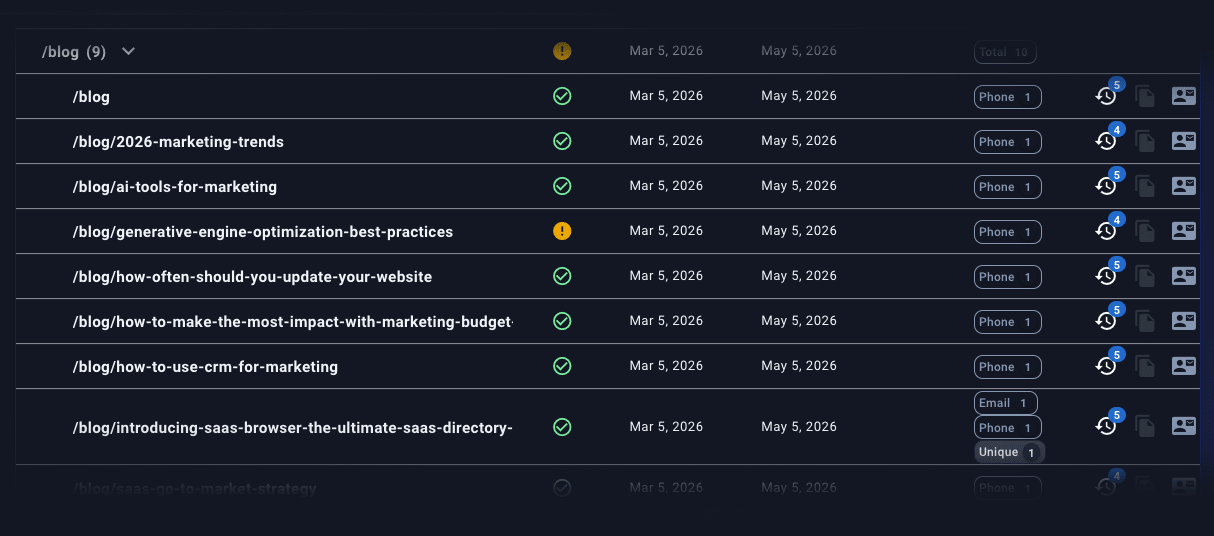
Task: Click copy page icon for /blog row
Action: (1145, 97)
